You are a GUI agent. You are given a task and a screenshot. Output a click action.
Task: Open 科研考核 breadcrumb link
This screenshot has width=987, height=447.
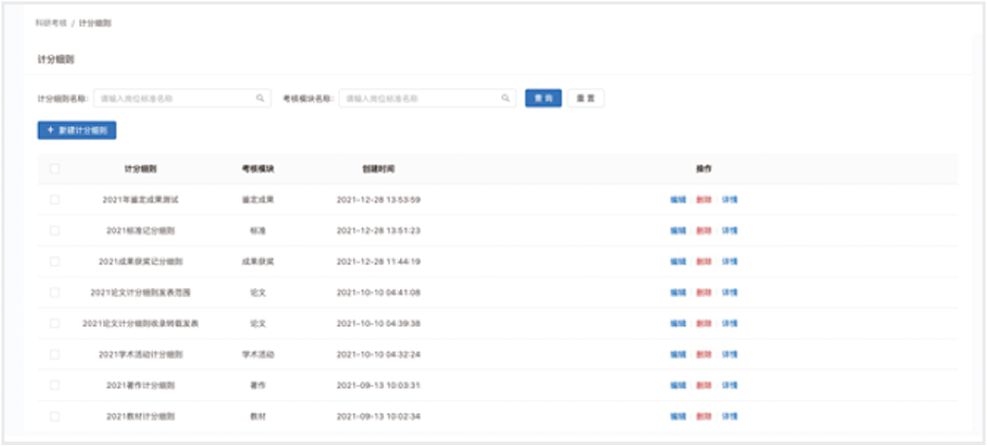(50, 23)
